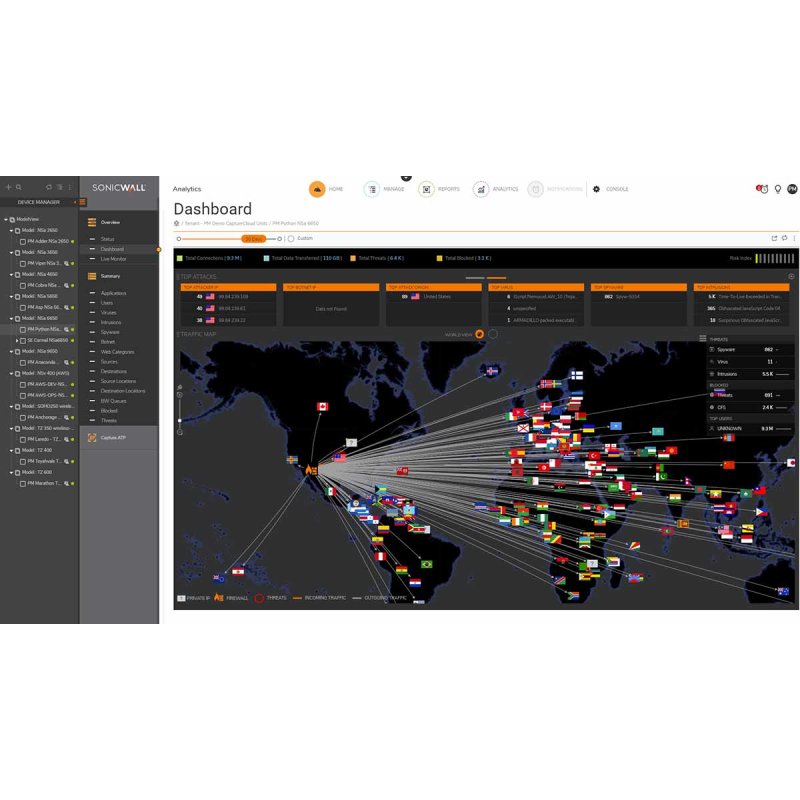The image size is (800, 800).
Task: Select the Analytics icon
Action: coord(481,188)
